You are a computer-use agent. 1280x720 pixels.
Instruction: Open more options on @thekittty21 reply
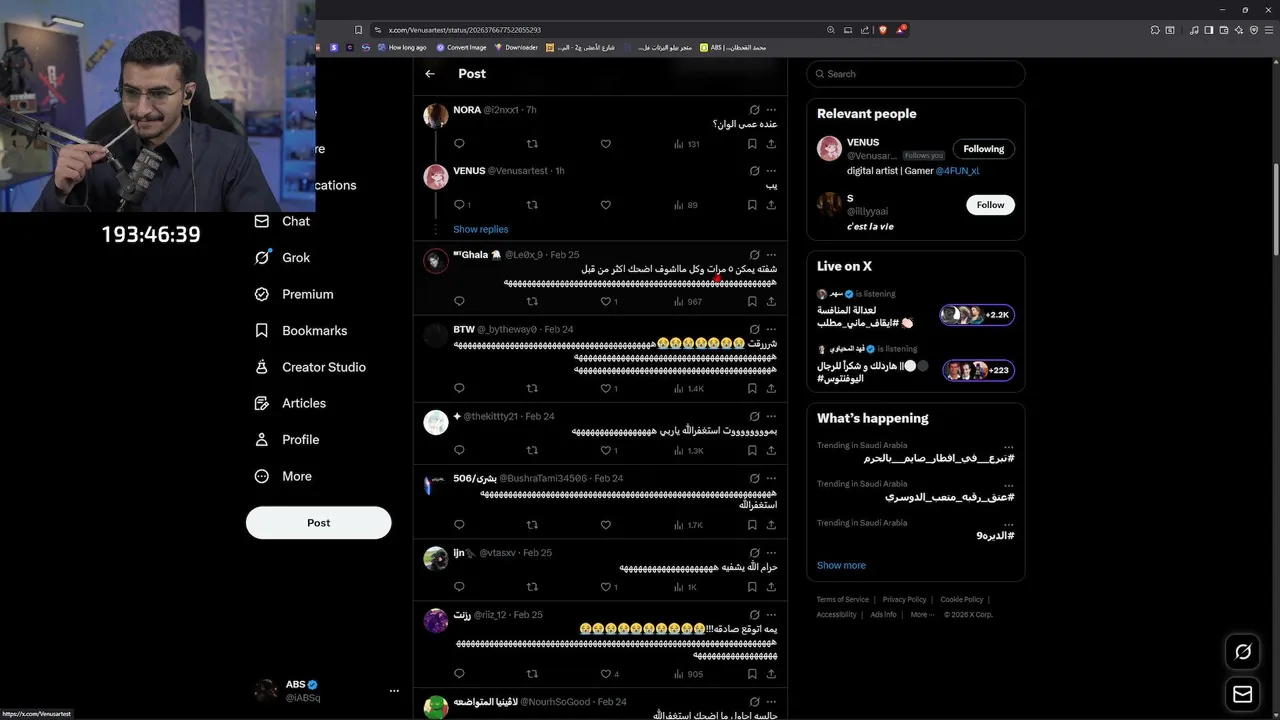[771, 416]
